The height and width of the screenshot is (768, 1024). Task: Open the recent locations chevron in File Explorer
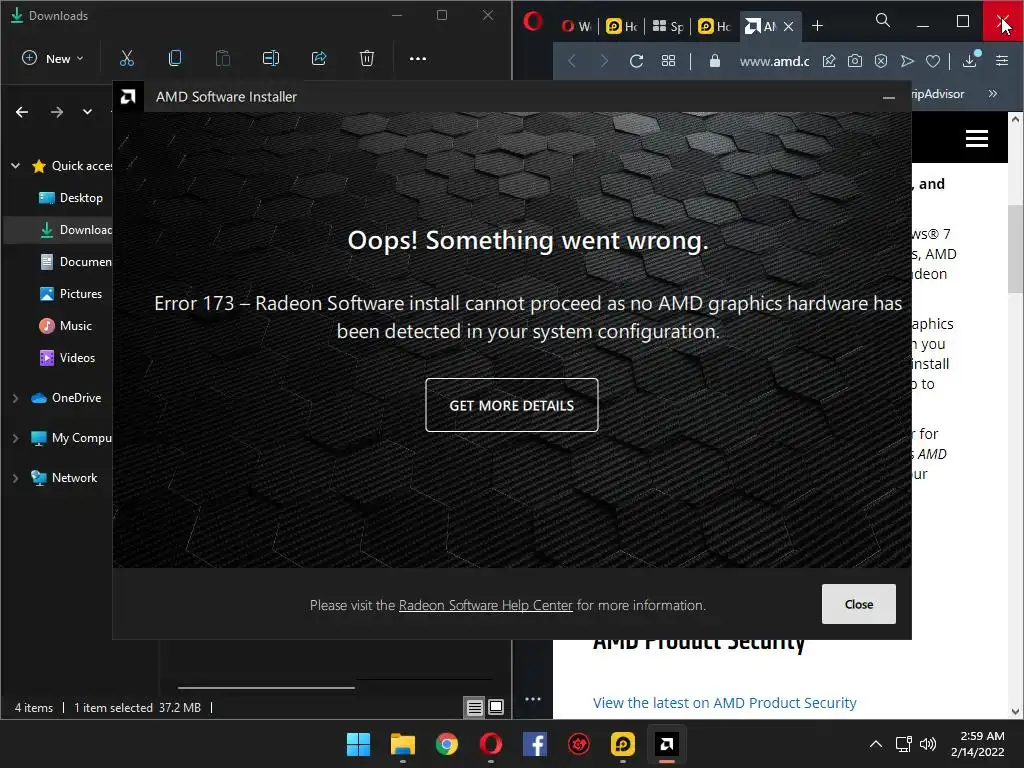[x=88, y=112]
